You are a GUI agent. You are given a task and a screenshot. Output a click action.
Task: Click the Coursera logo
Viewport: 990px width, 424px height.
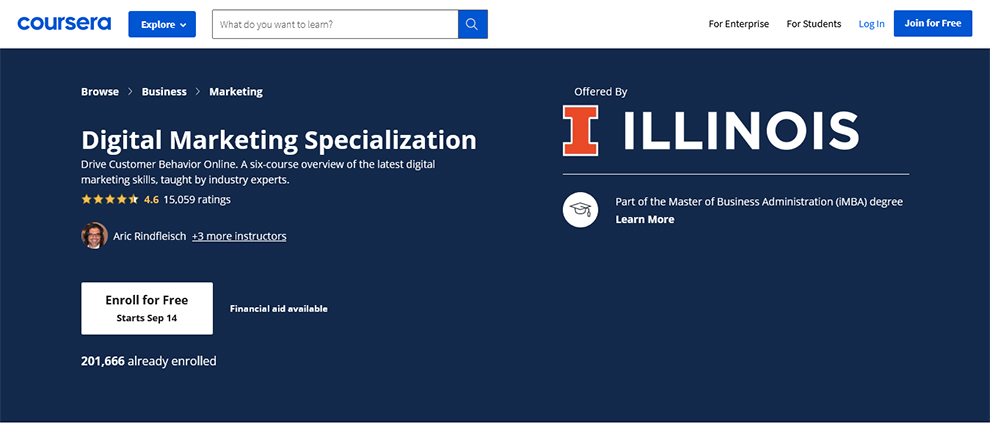point(64,24)
